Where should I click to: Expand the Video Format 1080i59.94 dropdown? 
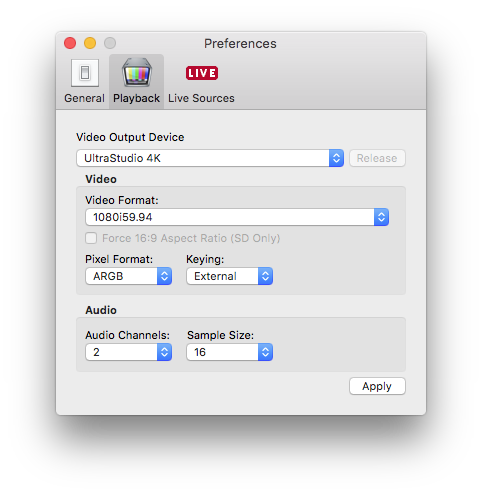click(x=237, y=217)
